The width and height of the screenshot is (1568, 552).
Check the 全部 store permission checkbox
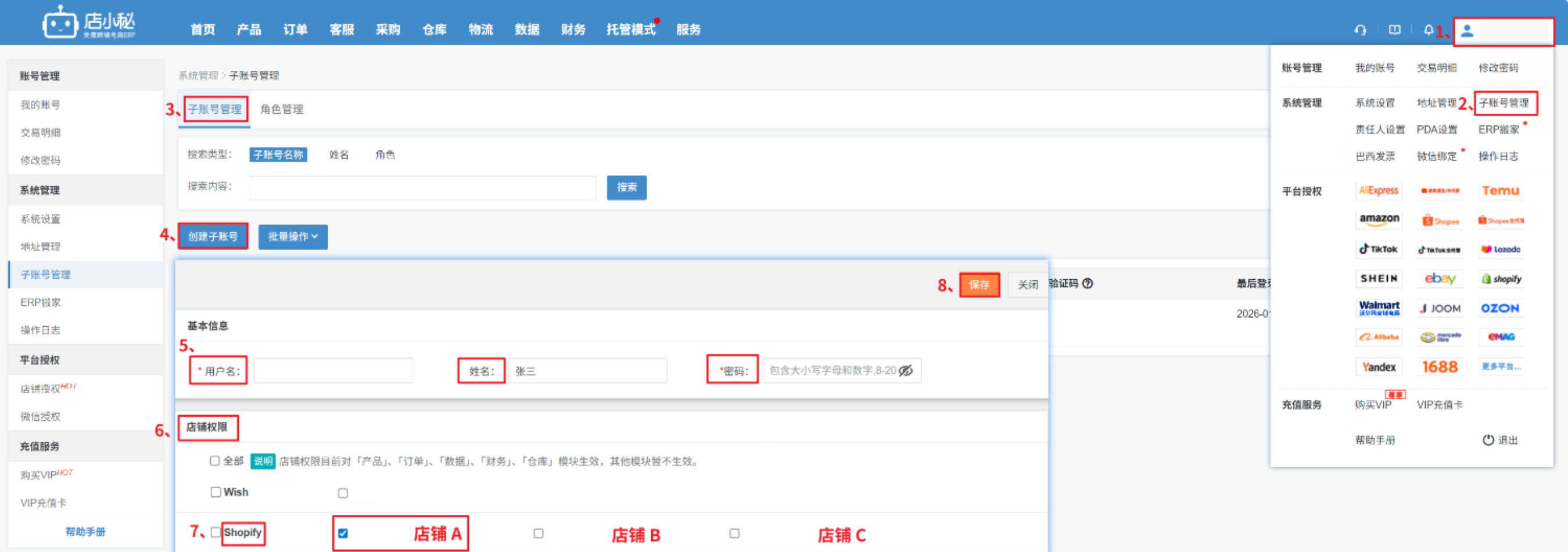pyautogui.click(x=215, y=461)
